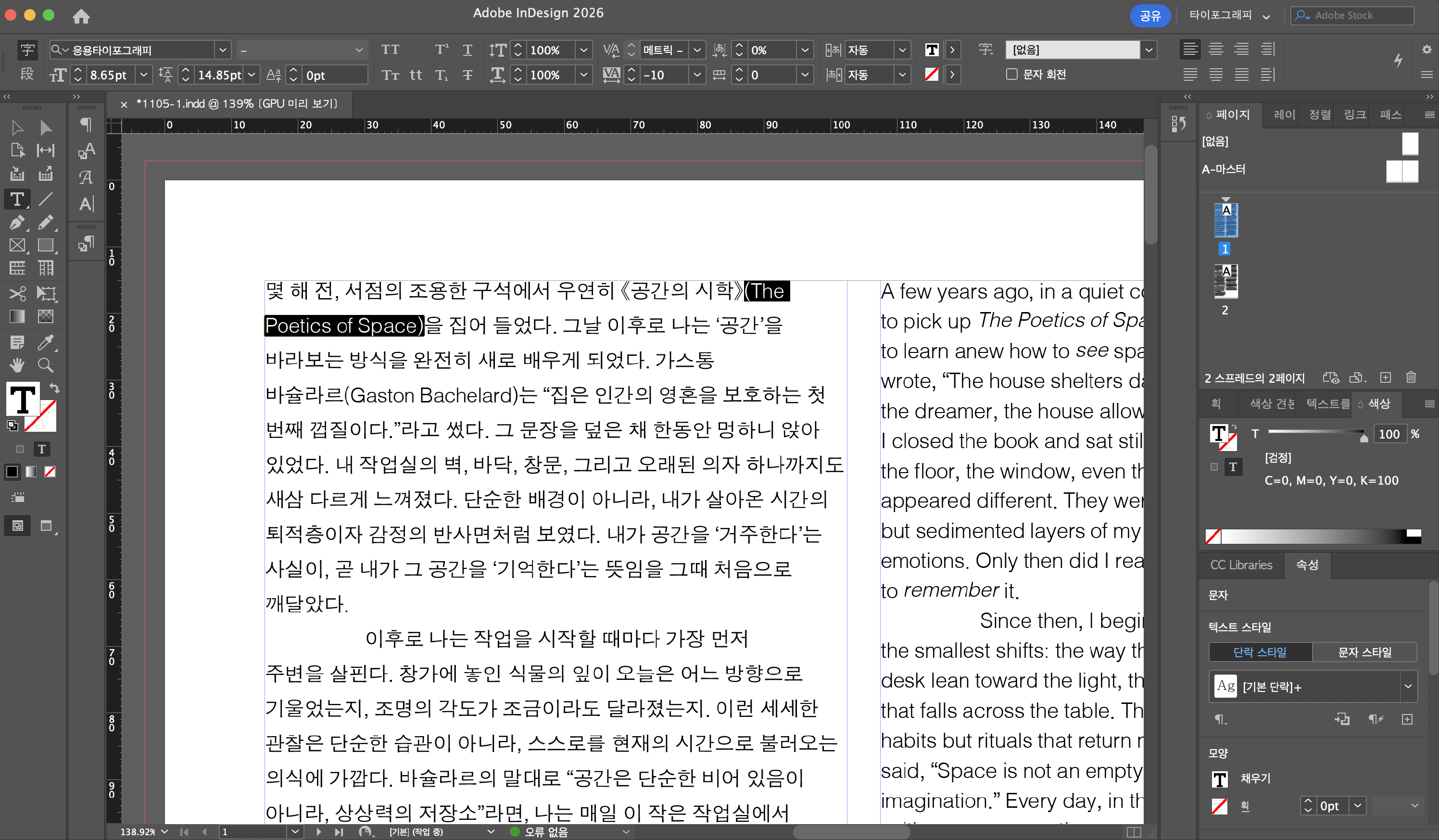Click the 공유 share button
The image size is (1439, 840).
tap(1149, 15)
